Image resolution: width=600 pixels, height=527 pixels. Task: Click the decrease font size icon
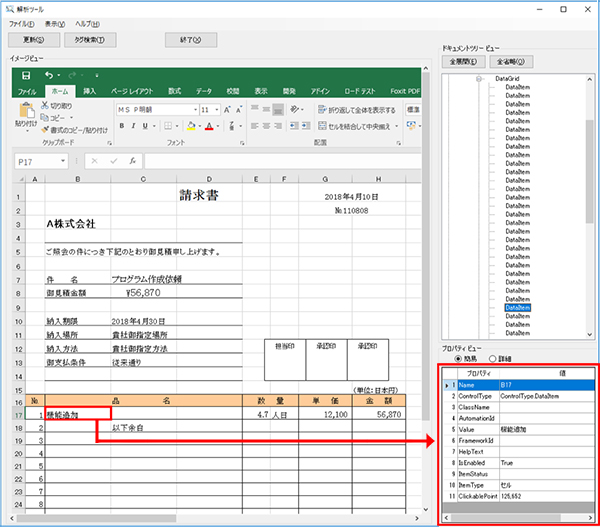(x=239, y=110)
